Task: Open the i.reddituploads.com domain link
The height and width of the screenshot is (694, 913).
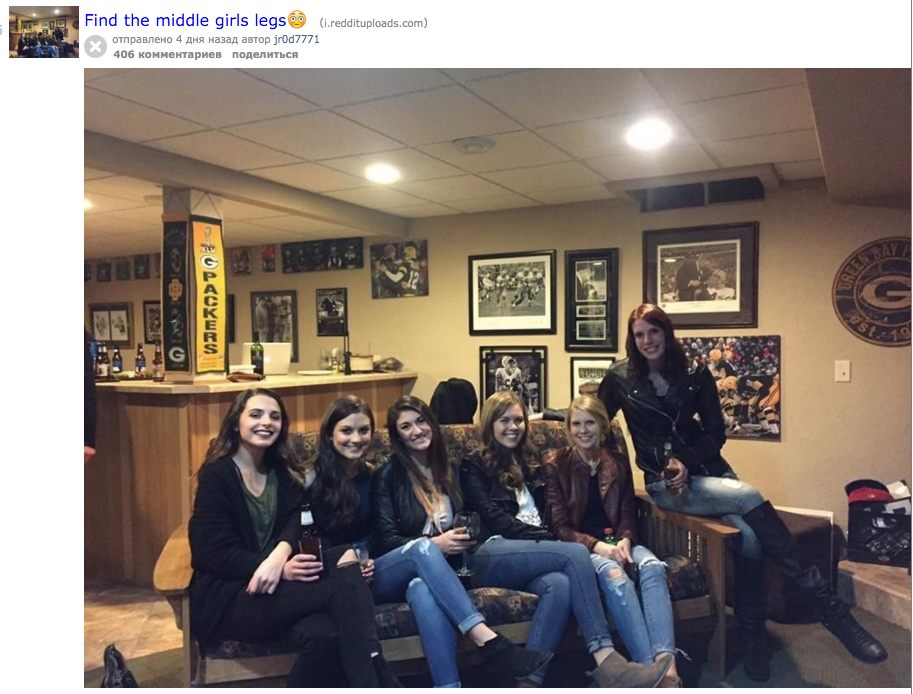Action: tap(373, 23)
